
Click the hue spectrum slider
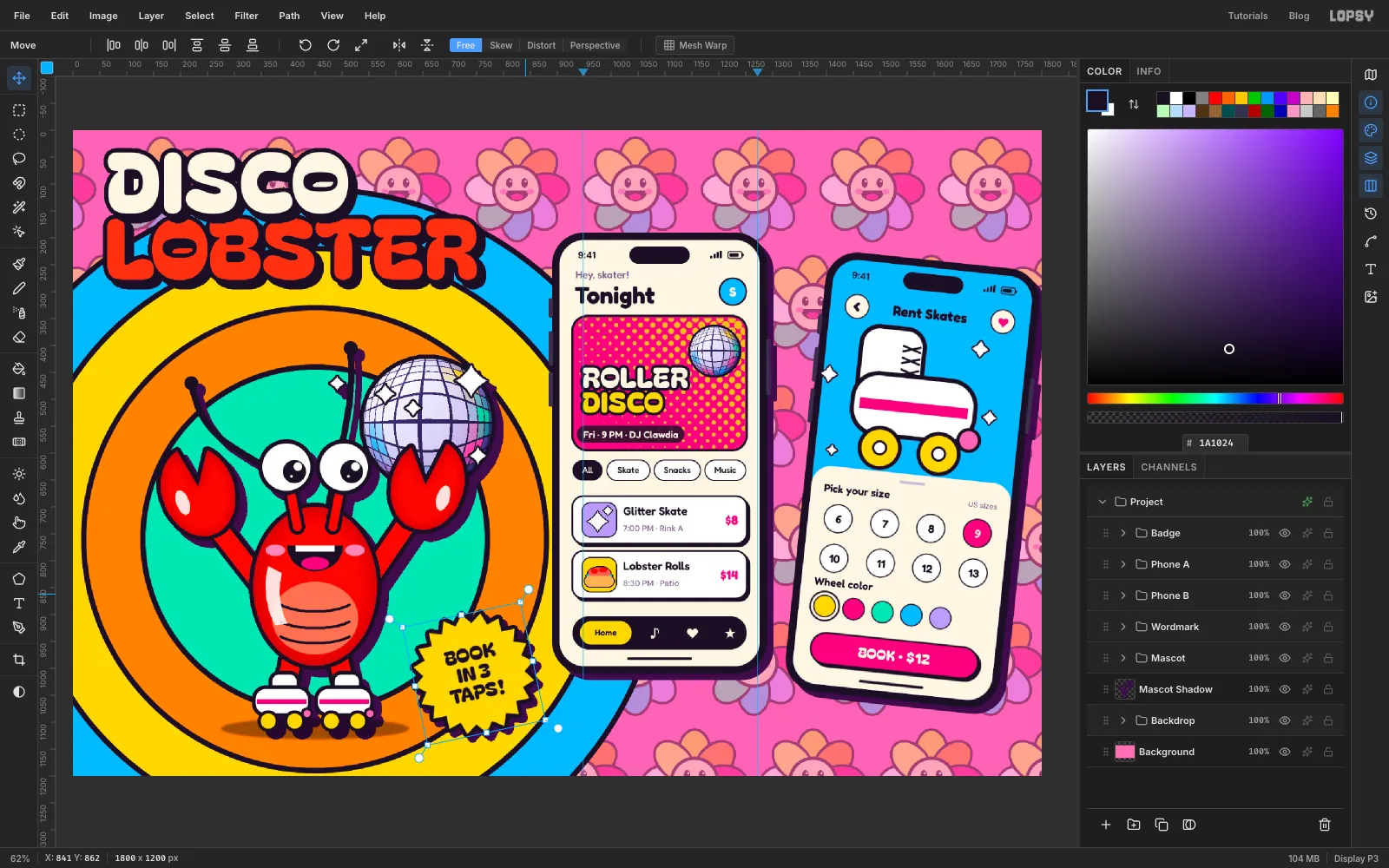(x=1215, y=398)
